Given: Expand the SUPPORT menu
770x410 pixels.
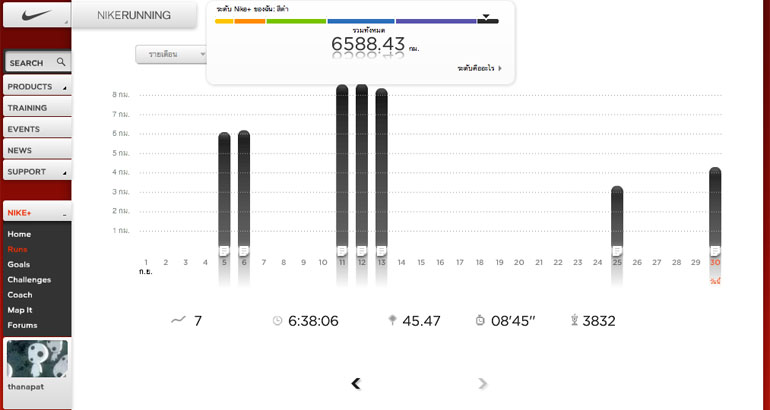Looking at the screenshot, I should point(36,172).
